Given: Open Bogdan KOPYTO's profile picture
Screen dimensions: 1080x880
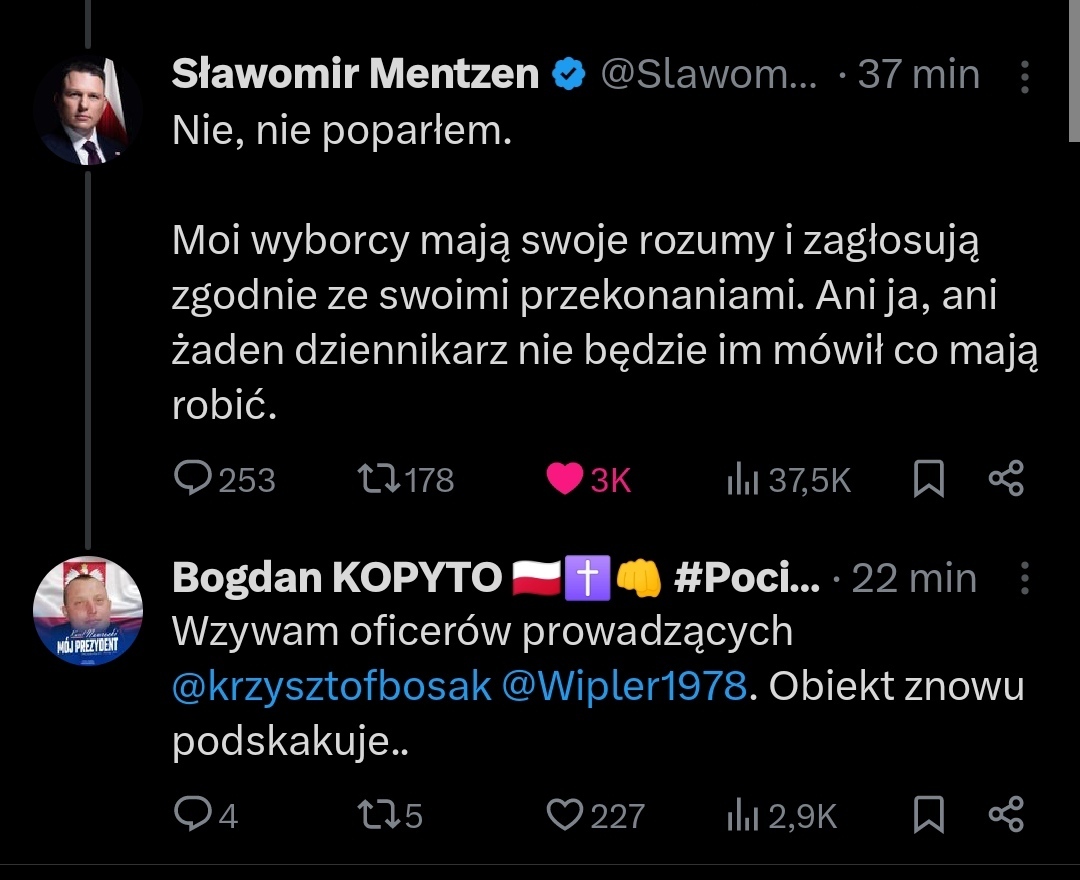Looking at the screenshot, I should tap(88, 611).
